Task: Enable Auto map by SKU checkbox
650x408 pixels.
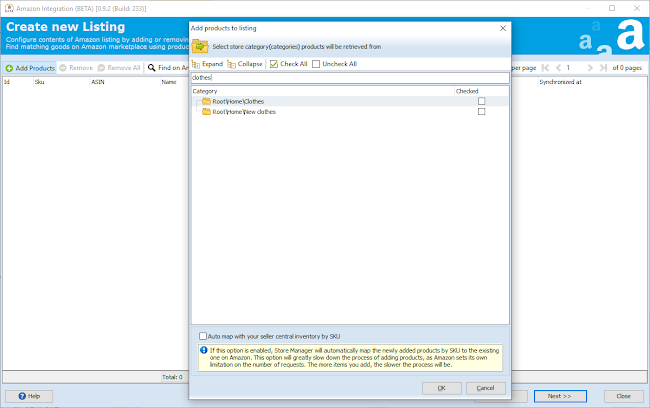Action: coord(203,336)
